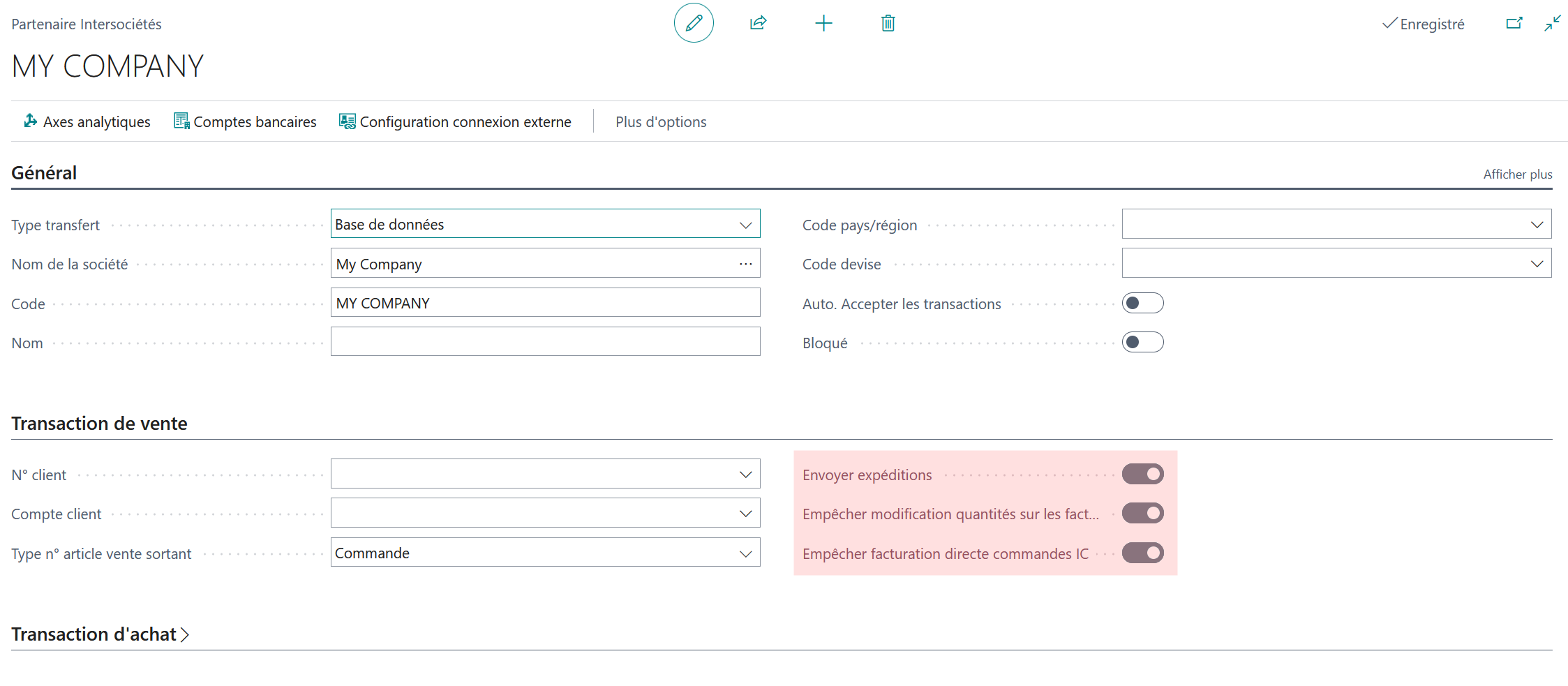Open Axes analytiques action
Image resolution: width=1568 pixels, height=686 pixels.
[x=87, y=121]
